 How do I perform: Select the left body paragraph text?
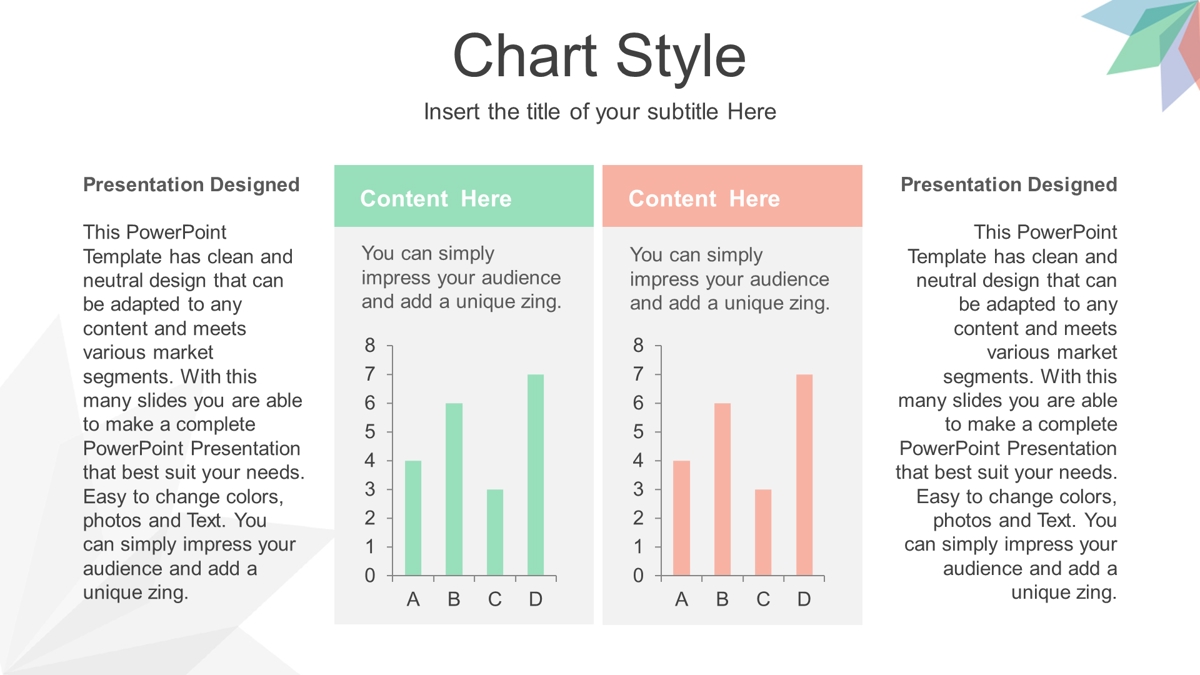point(194,412)
